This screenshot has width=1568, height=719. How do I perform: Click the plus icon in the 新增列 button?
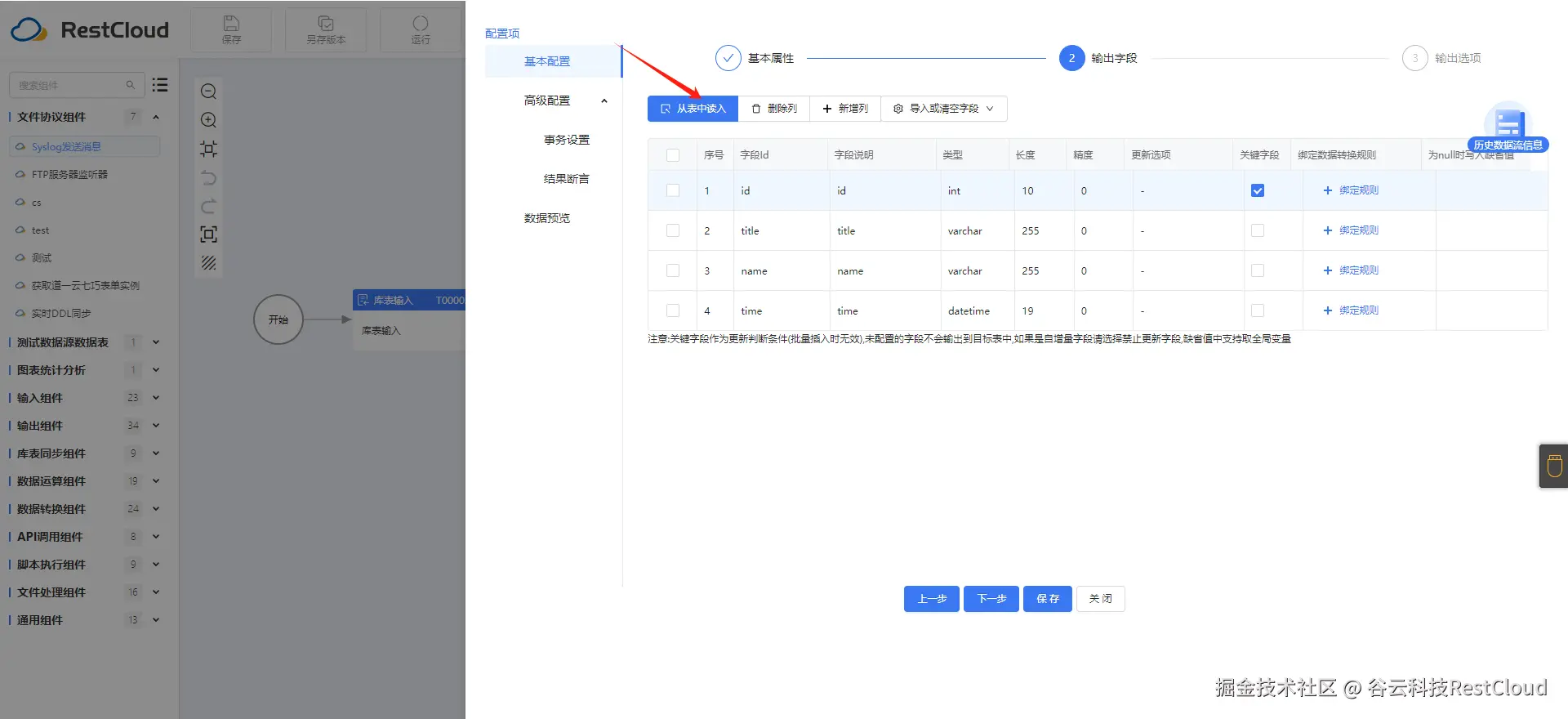(827, 109)
